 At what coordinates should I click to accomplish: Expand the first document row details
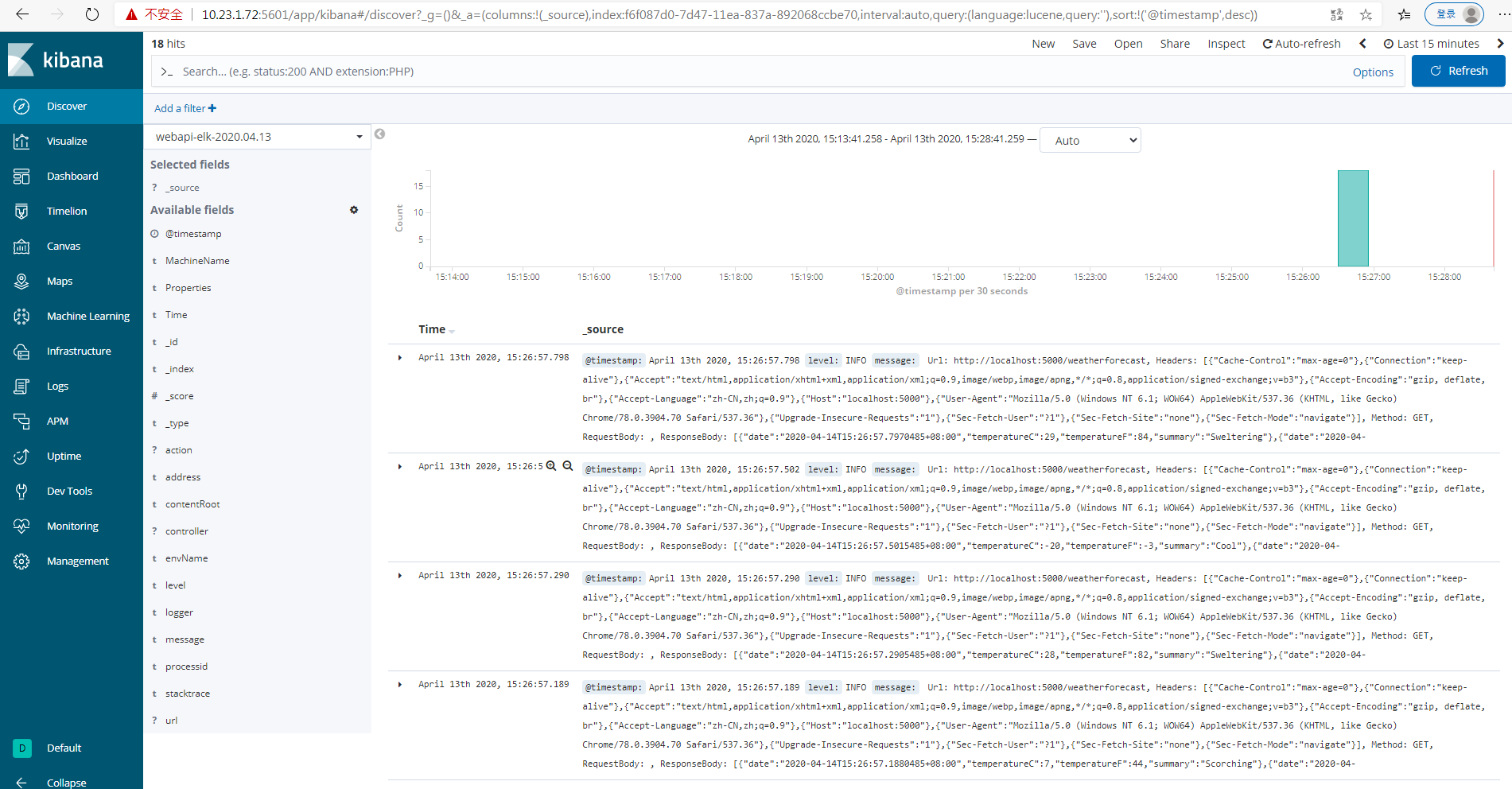coord(399,357)
